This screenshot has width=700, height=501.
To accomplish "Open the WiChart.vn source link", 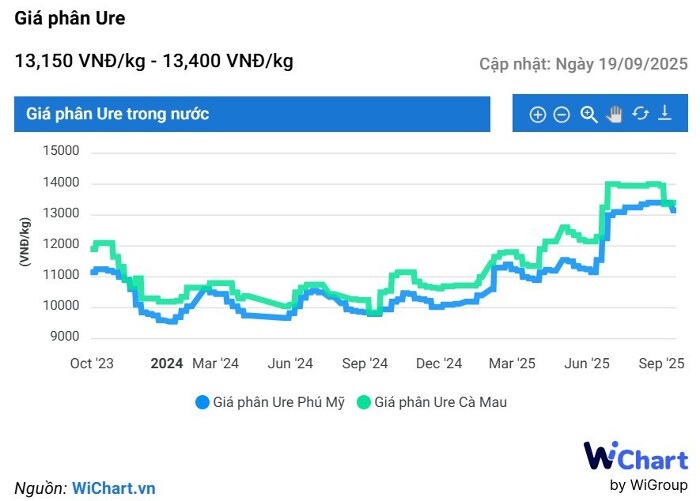I will (x=114, y=488).
